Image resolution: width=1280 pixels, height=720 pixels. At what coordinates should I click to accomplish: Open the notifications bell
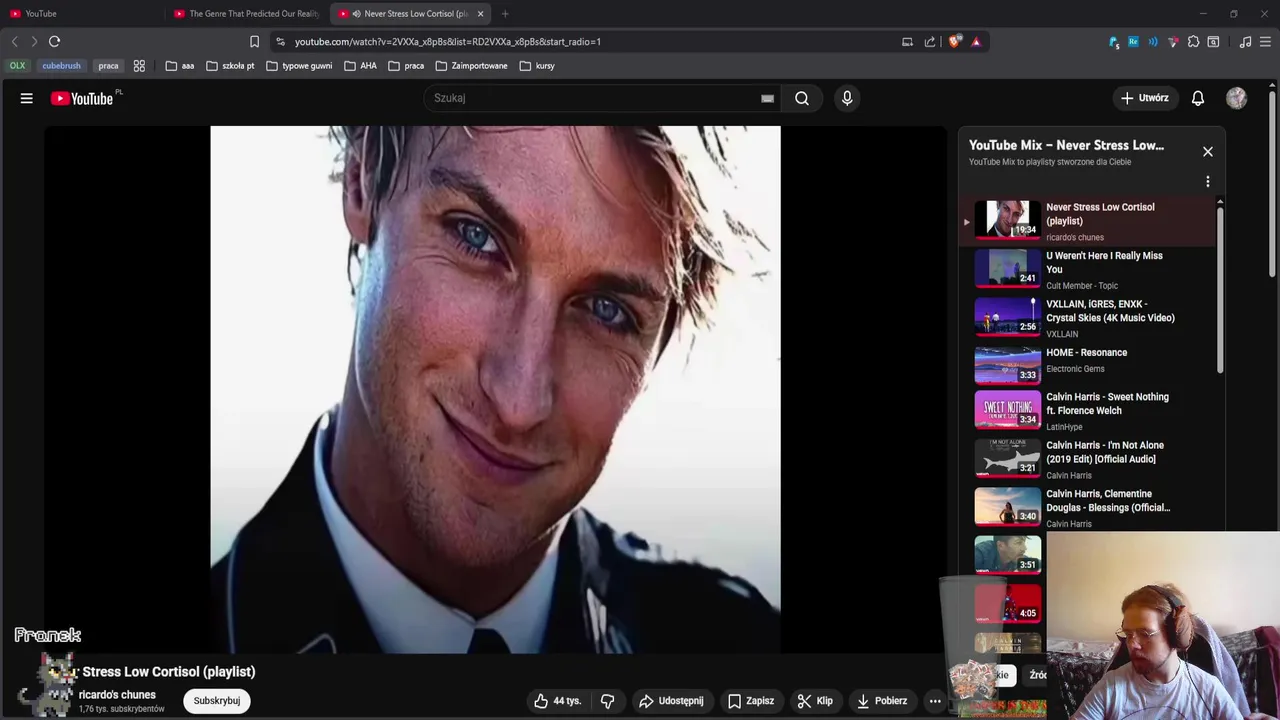[1198, 98]
